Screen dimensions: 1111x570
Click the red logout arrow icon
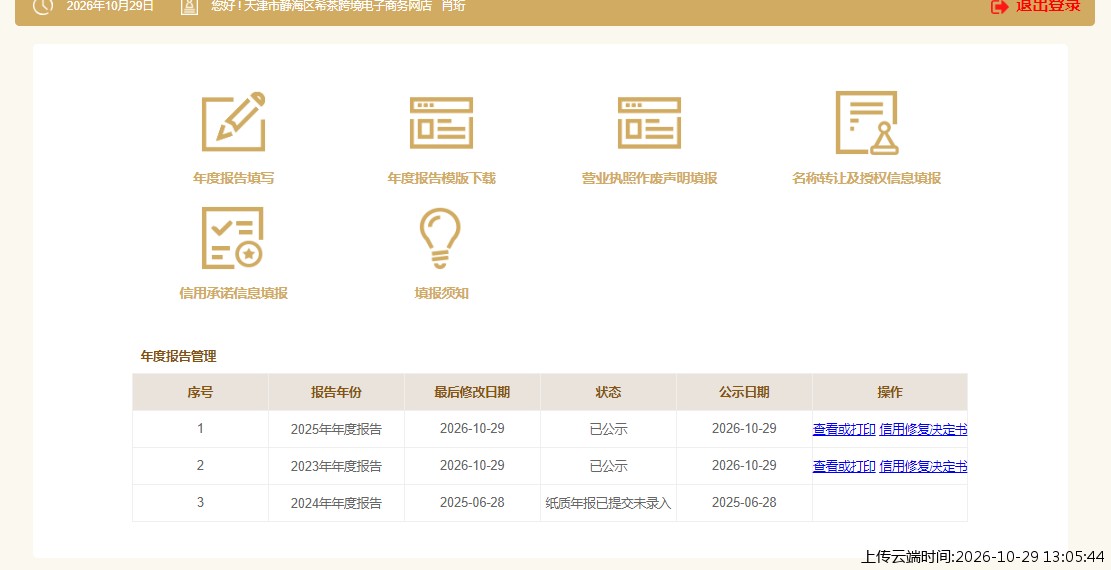click(x=999, y=6)
